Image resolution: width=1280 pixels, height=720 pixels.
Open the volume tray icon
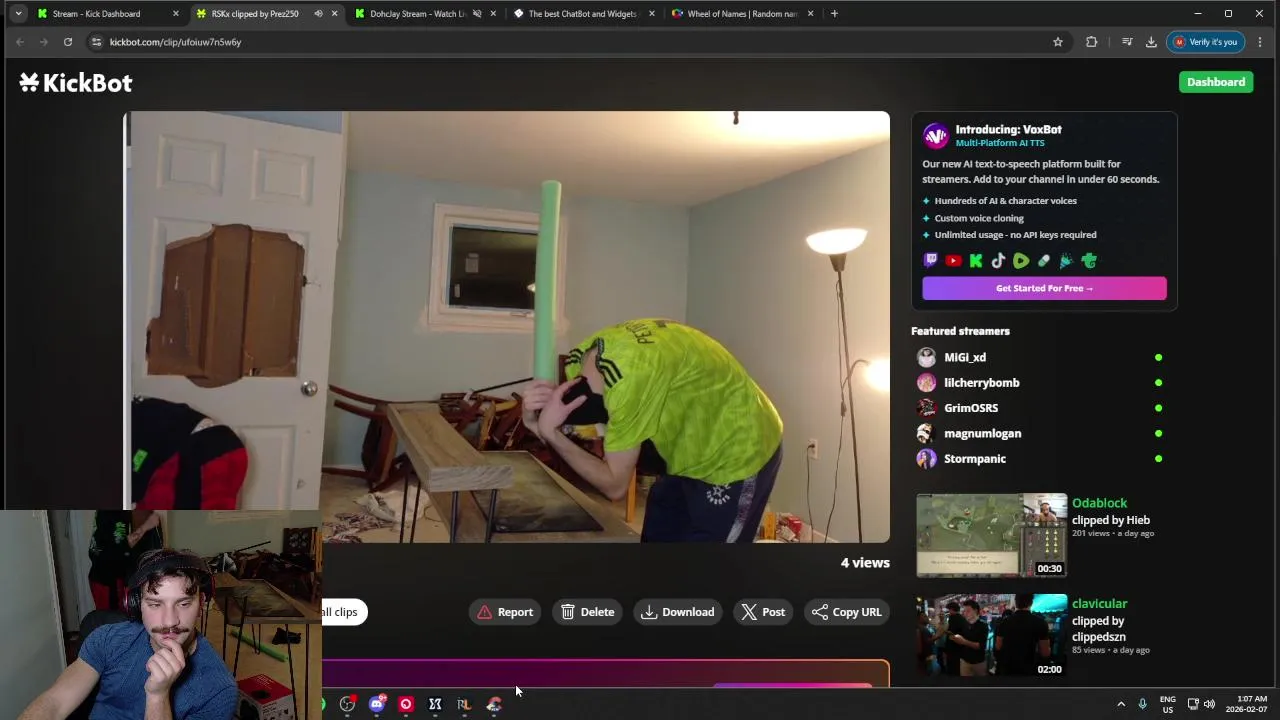pyautogui.click(x=1209, y=704)
